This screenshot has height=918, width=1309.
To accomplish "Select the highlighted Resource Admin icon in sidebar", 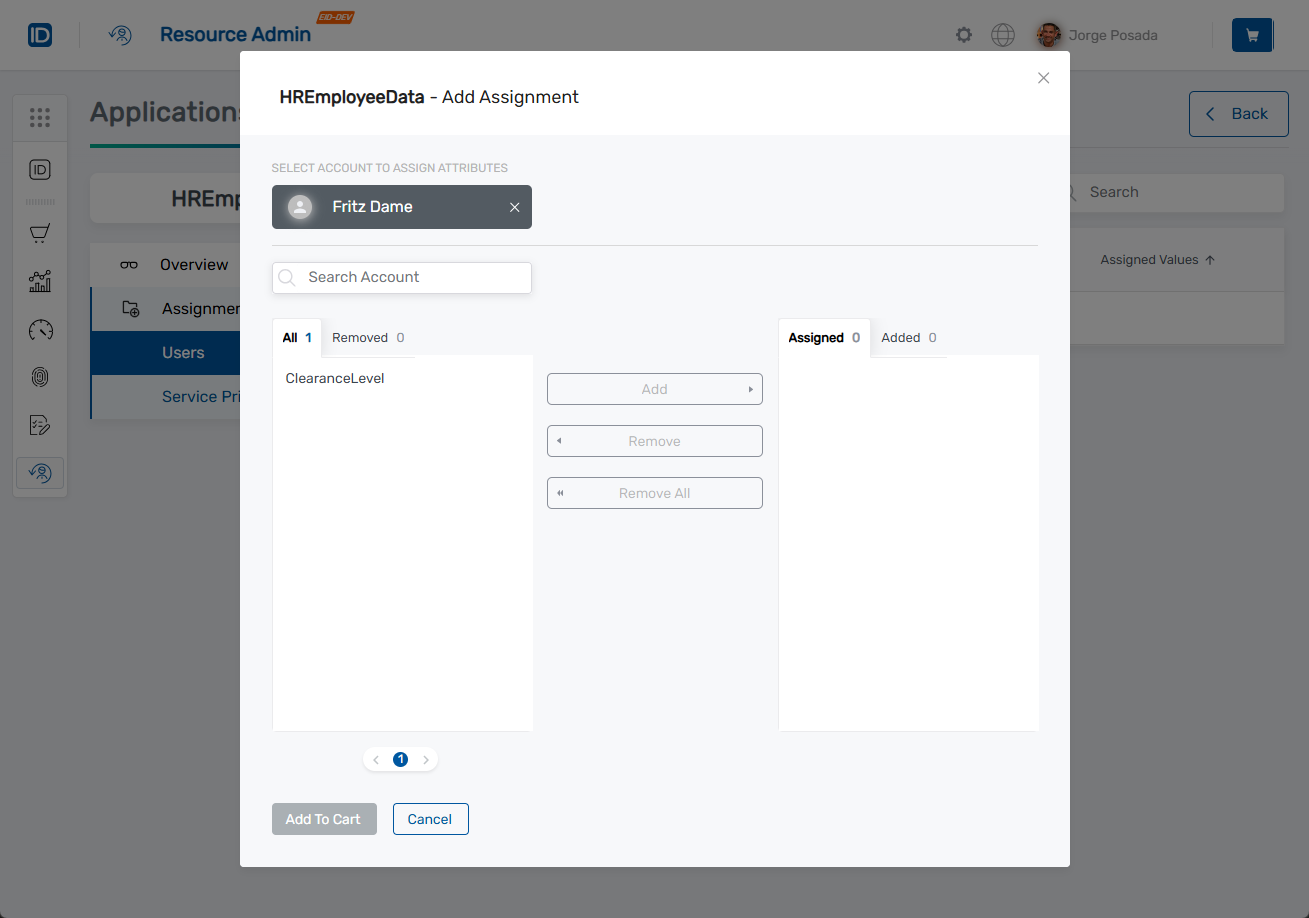I will [40, 472].
